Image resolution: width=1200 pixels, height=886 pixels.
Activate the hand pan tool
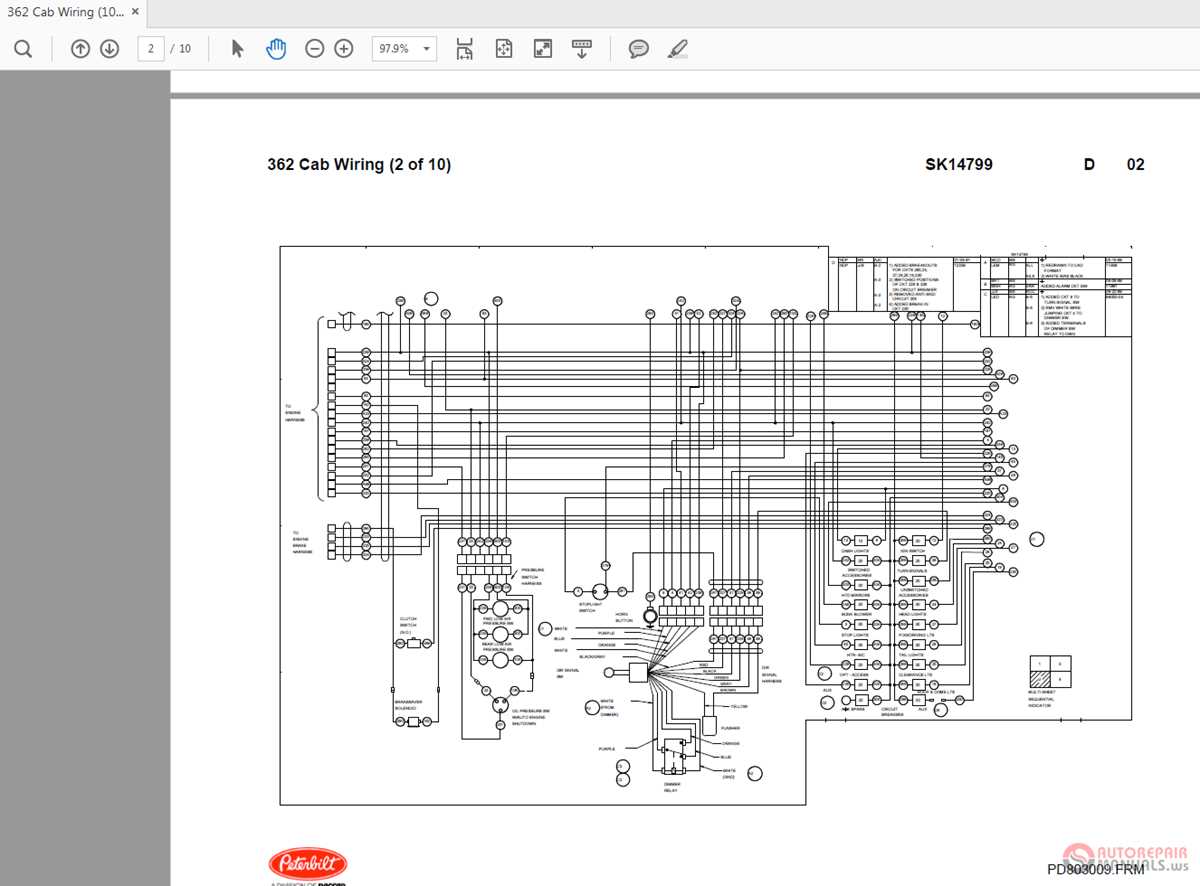pyautogui.click(x=276, y=48)
